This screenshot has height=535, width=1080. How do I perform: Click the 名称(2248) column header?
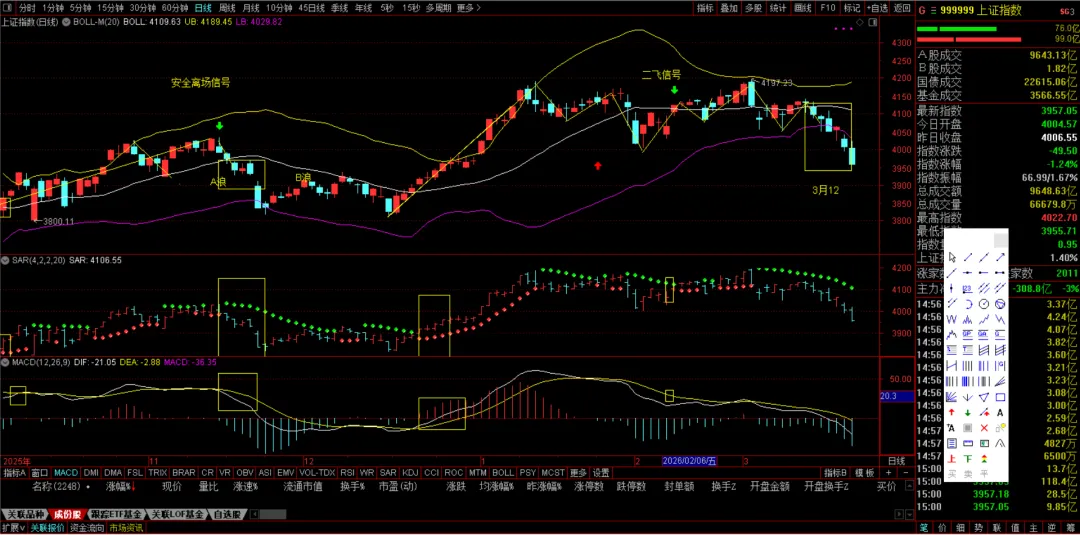[x=56, y=487]
